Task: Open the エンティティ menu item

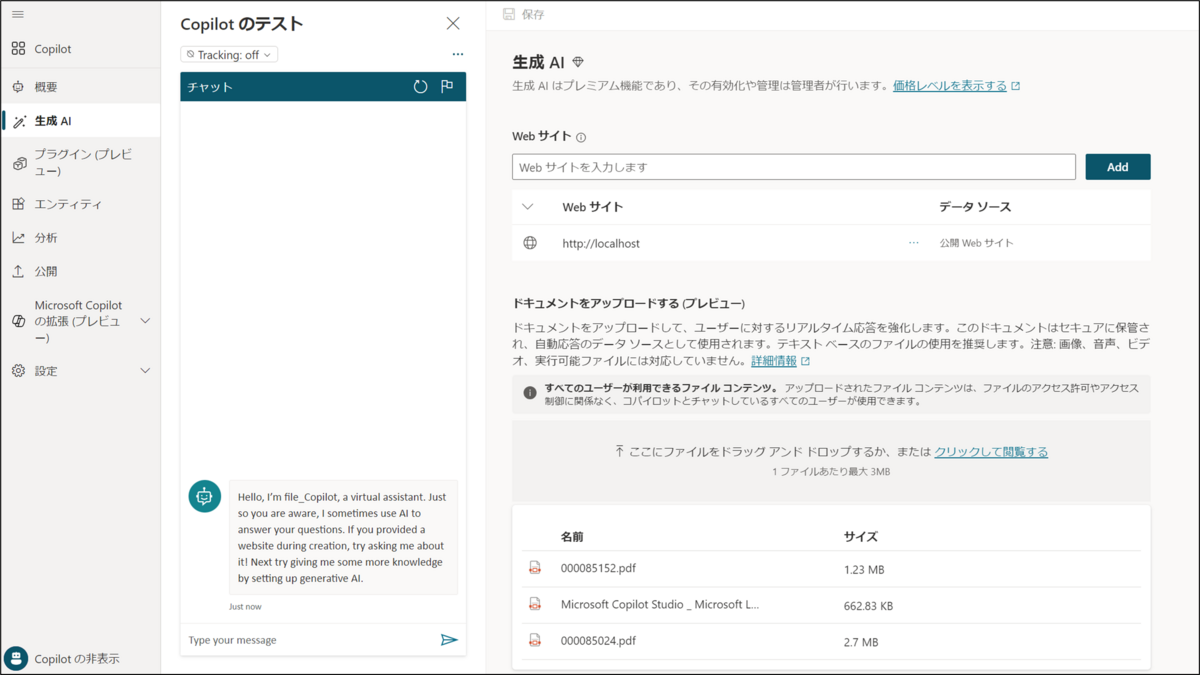Action: [x=80, y=204]
